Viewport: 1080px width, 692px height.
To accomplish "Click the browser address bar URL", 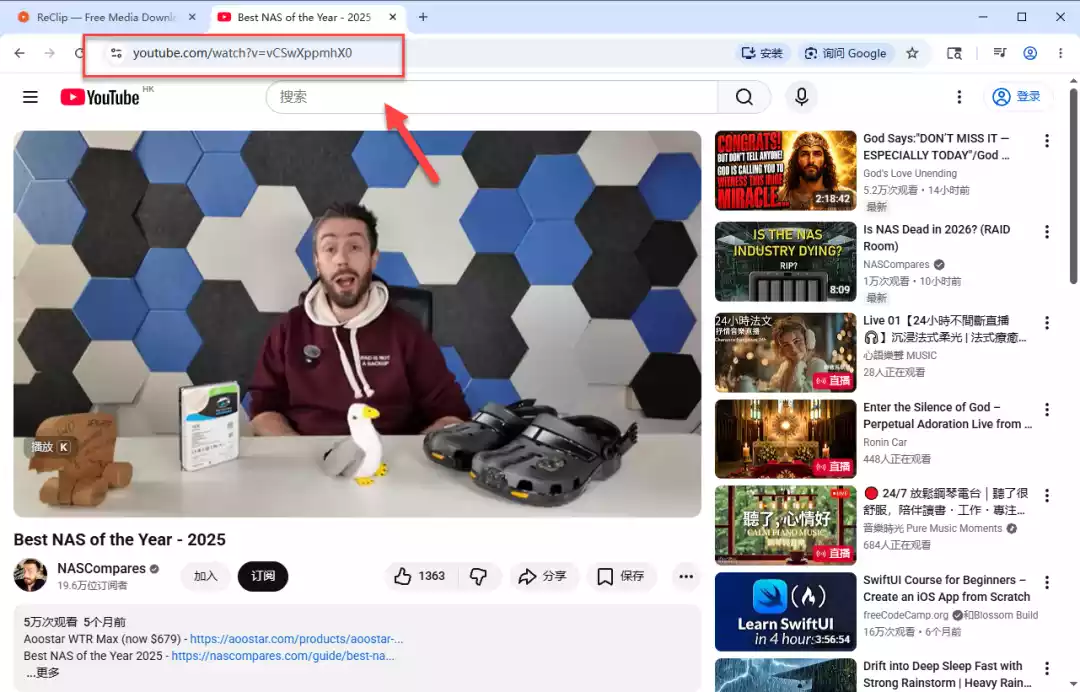I will pyautogui.click(x=242, y=53).
